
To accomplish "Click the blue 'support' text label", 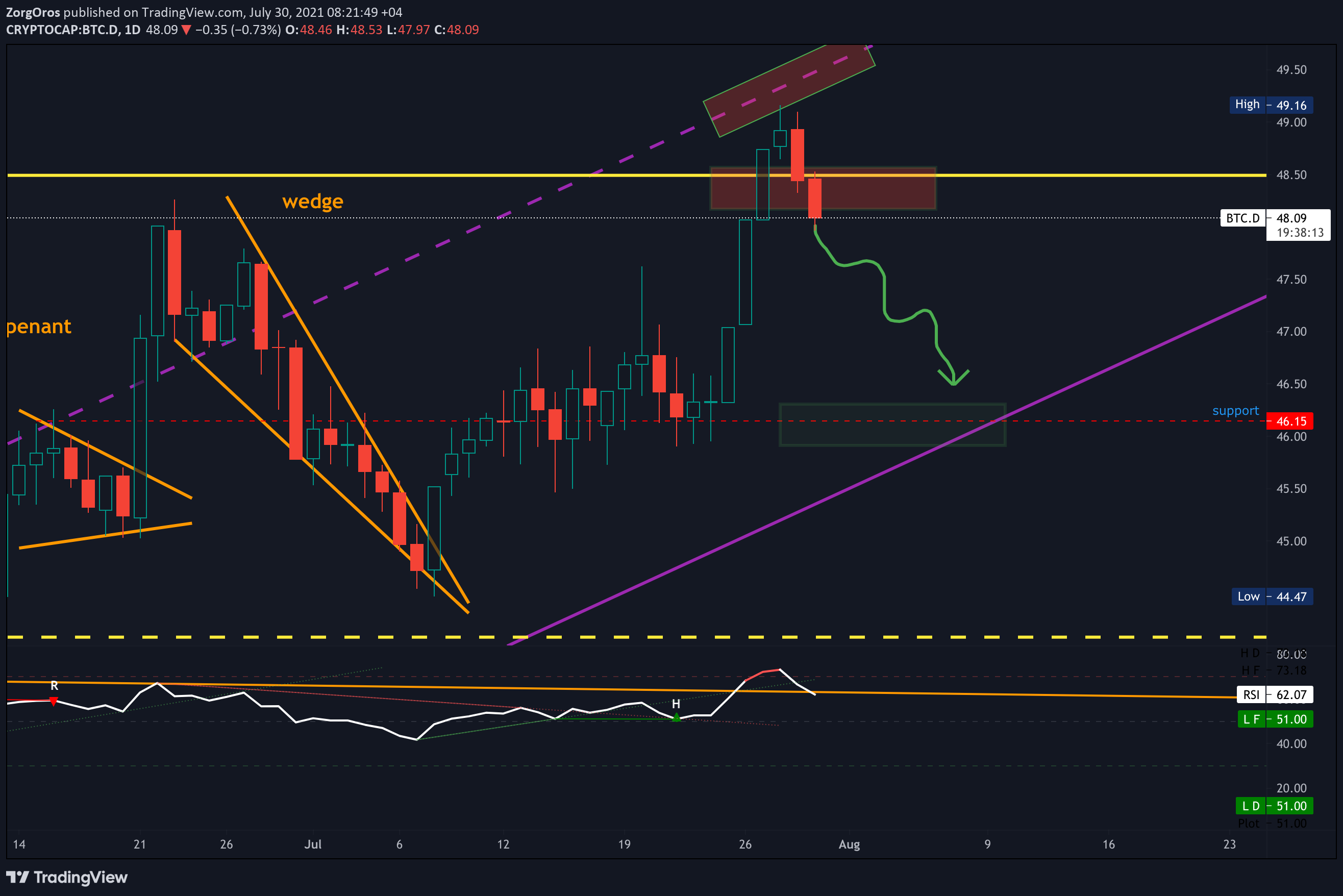I will click(1235, 411).
